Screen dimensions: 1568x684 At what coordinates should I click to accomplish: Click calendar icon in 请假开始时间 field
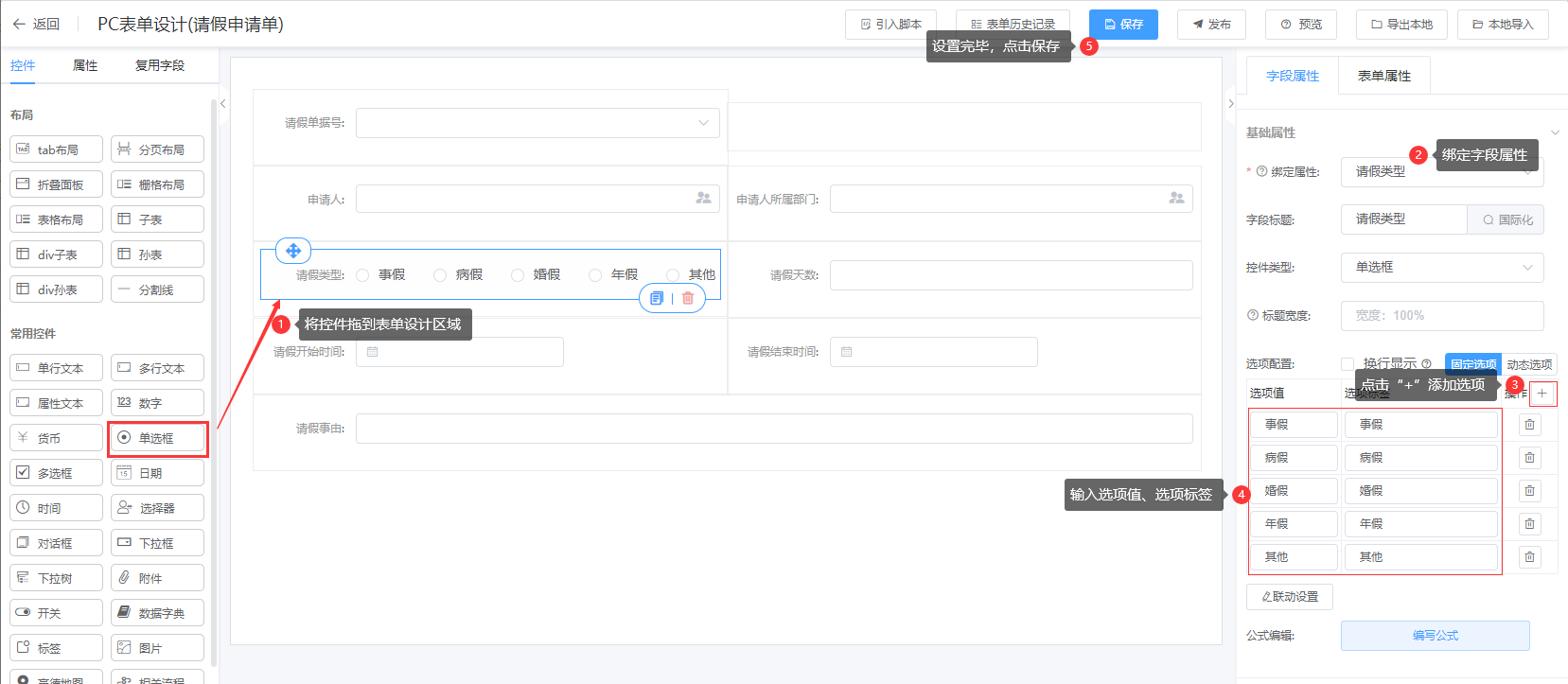click(x=373, y=352)
